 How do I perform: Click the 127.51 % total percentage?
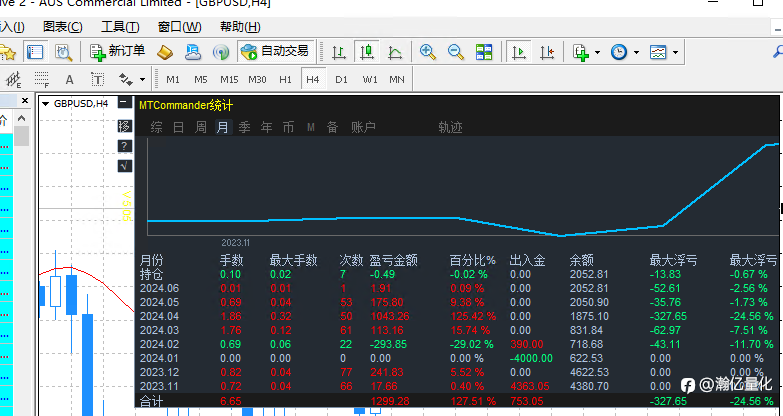pos(473,401)
